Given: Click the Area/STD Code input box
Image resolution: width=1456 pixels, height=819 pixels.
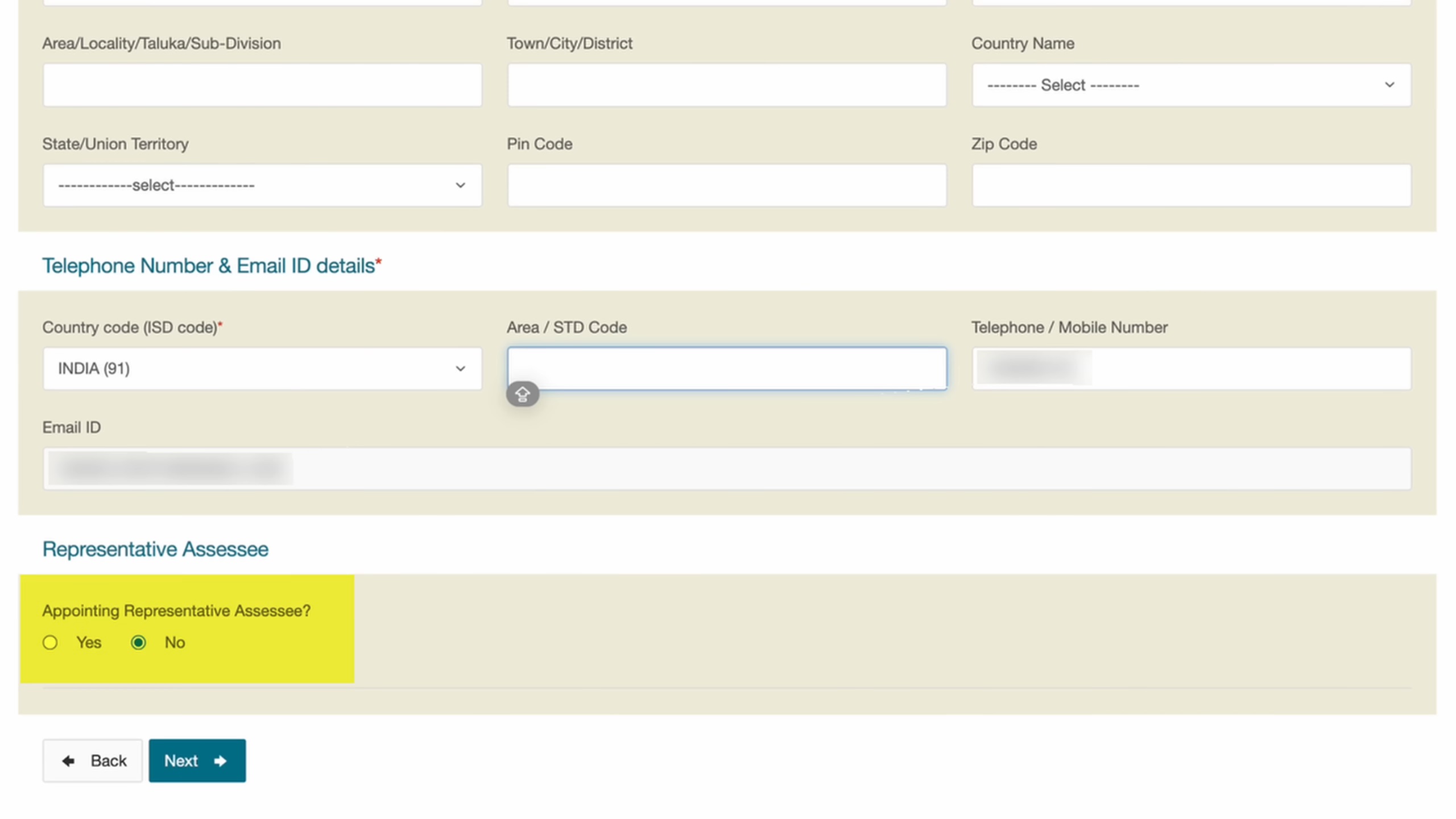Looking at the screenshot, I should [x=727, y=369].
